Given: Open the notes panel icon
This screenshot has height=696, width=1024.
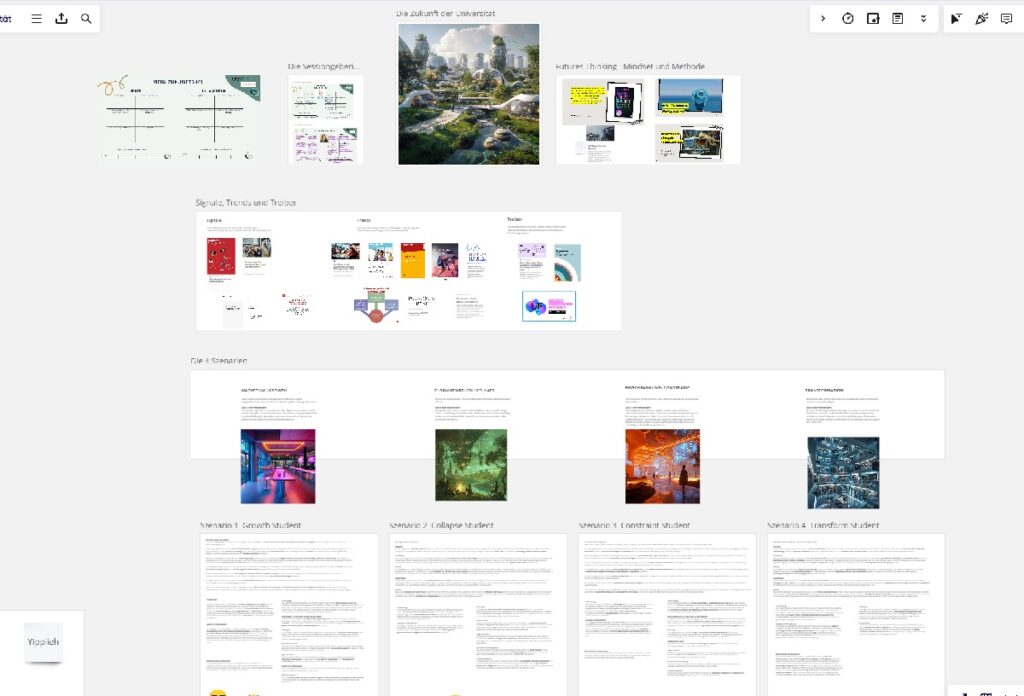Looking at the screenshot, I should 898,18.
